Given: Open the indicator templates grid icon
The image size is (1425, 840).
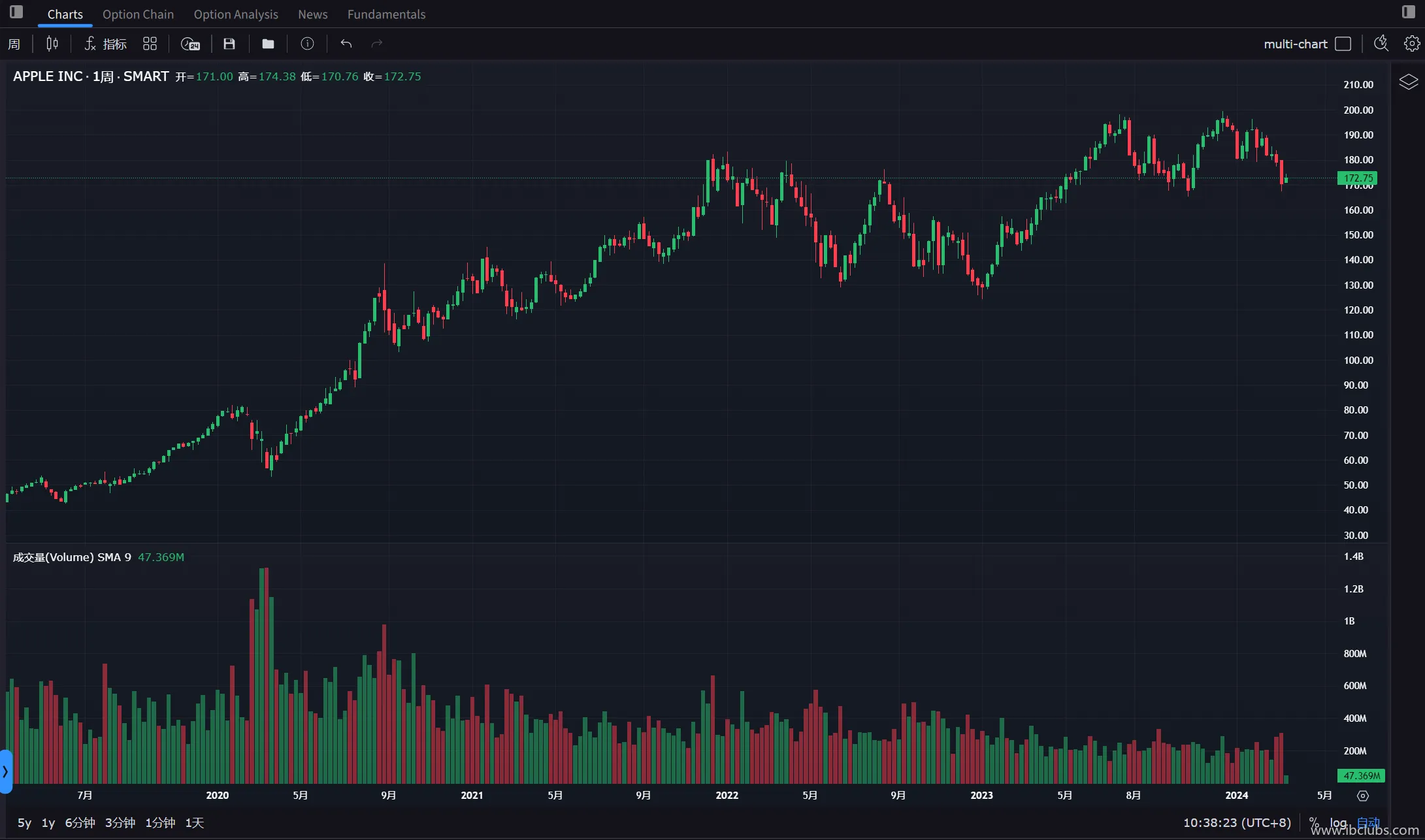Looking at the screenshot, I should [150, 44].
